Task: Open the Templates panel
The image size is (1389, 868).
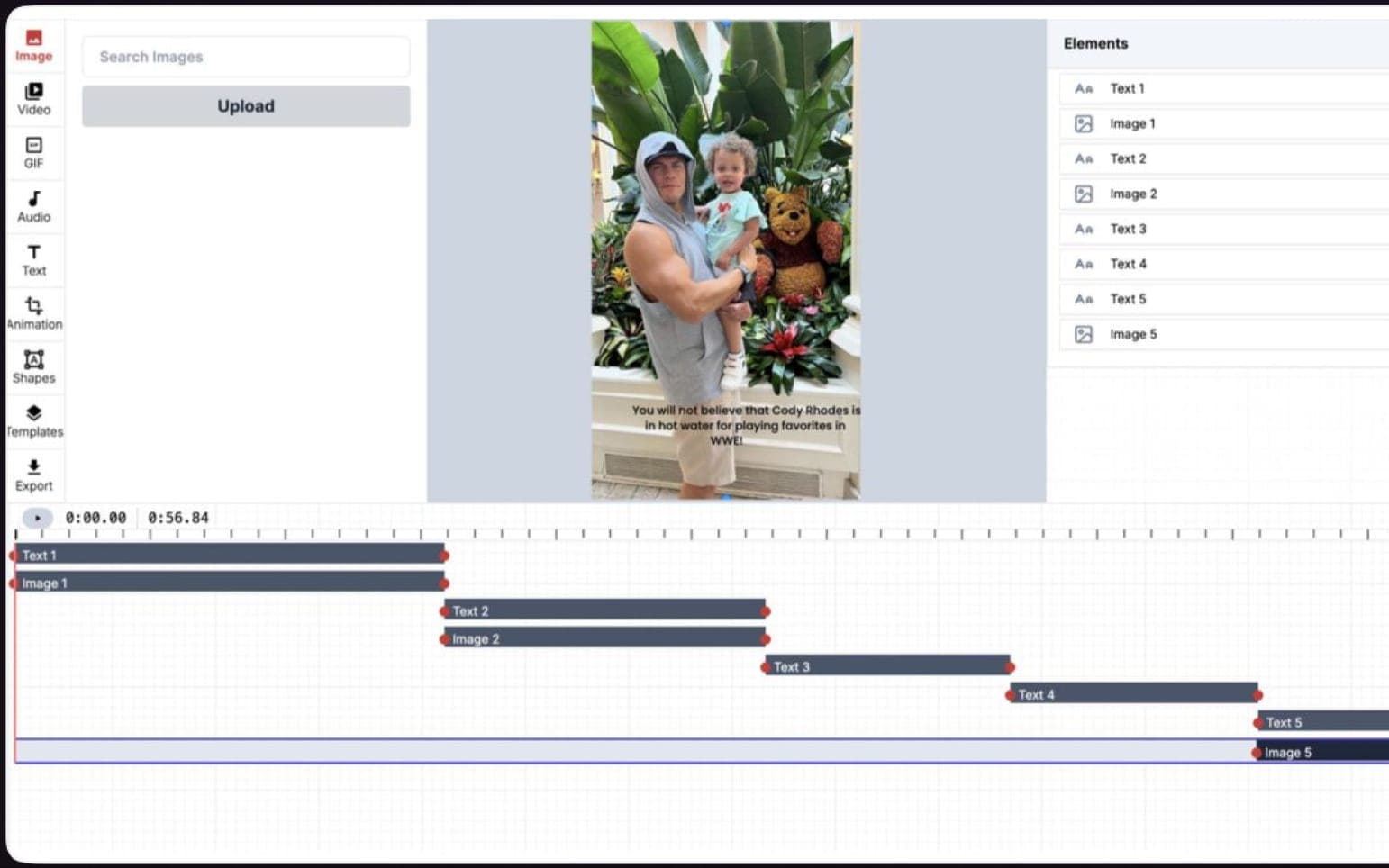Action: click(33, 421)
